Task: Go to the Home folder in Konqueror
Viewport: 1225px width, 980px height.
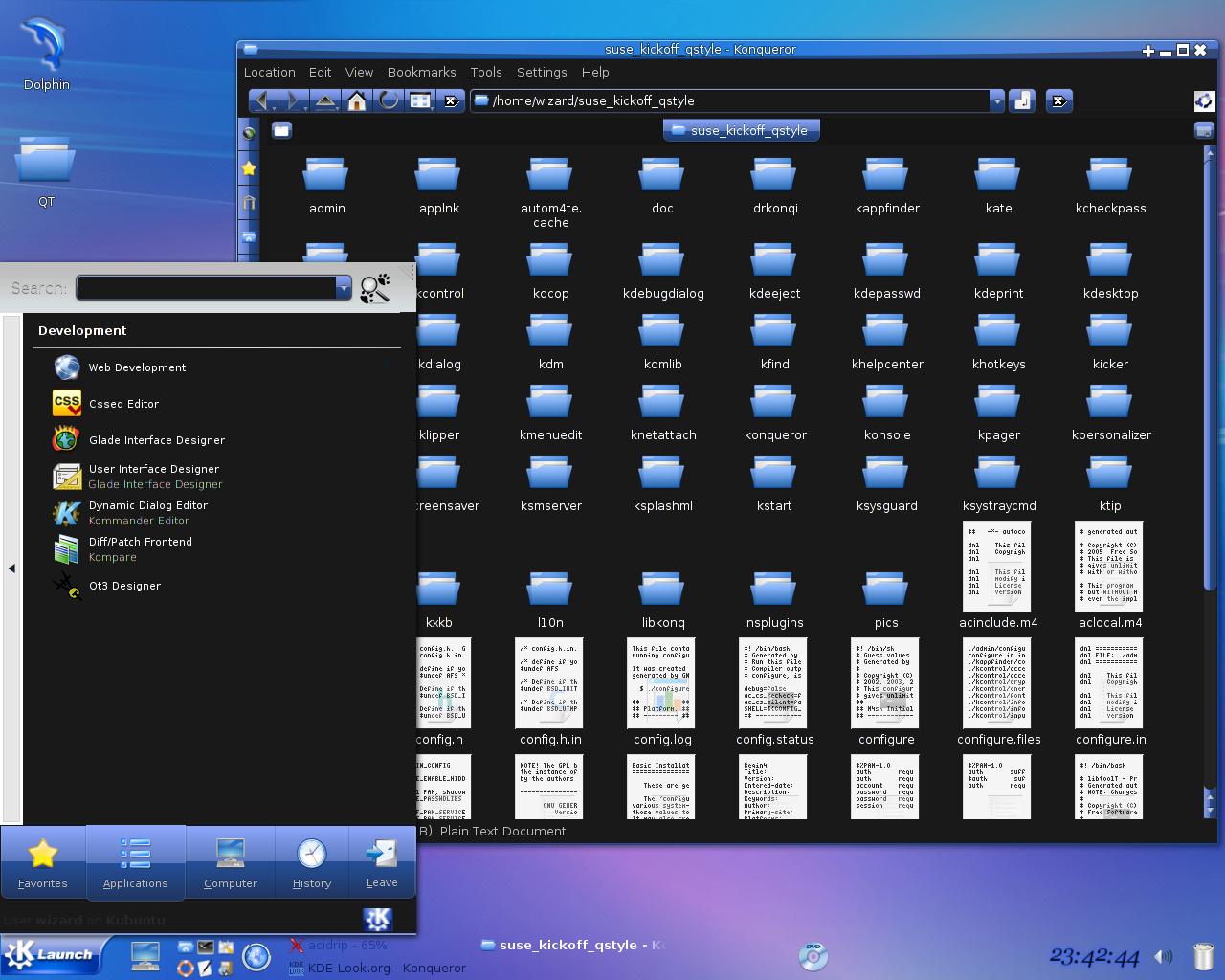Action: tap(356, 100)
